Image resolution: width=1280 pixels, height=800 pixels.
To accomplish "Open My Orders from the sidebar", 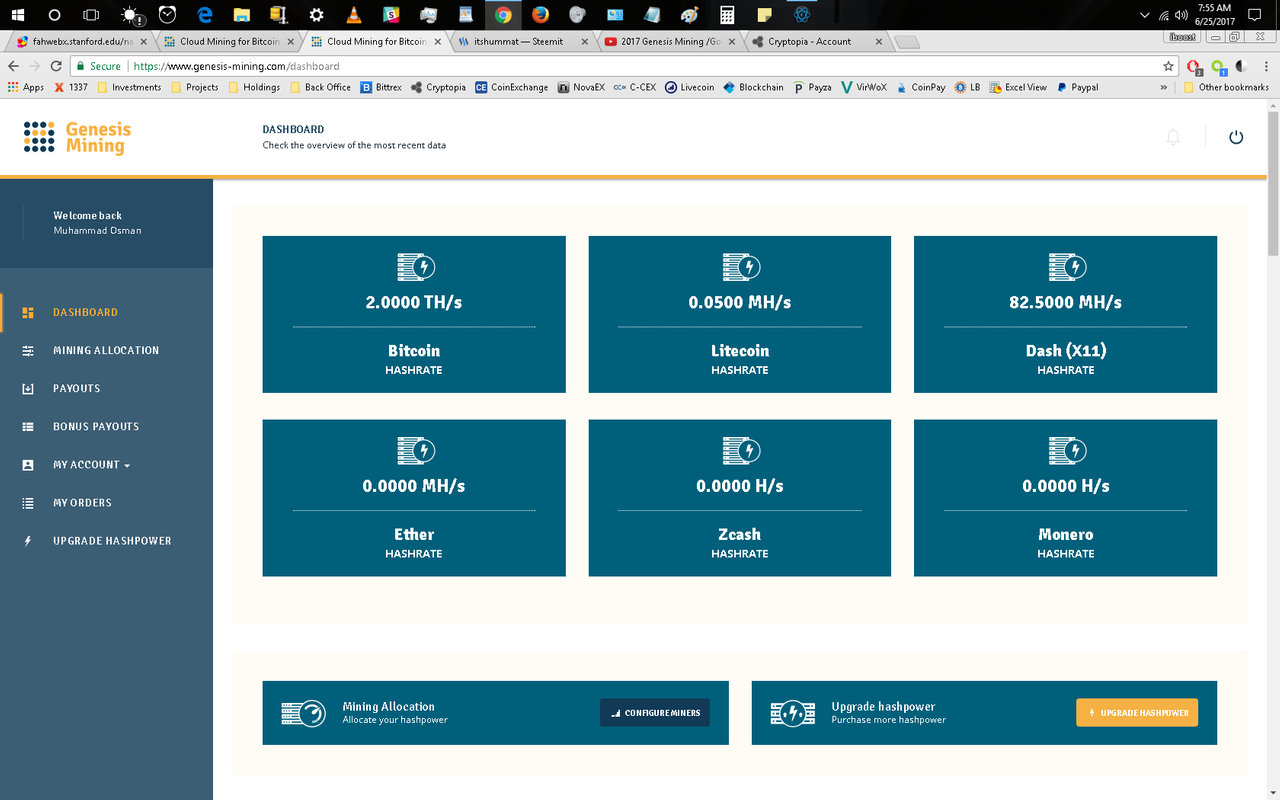I will tap(82, 502).
